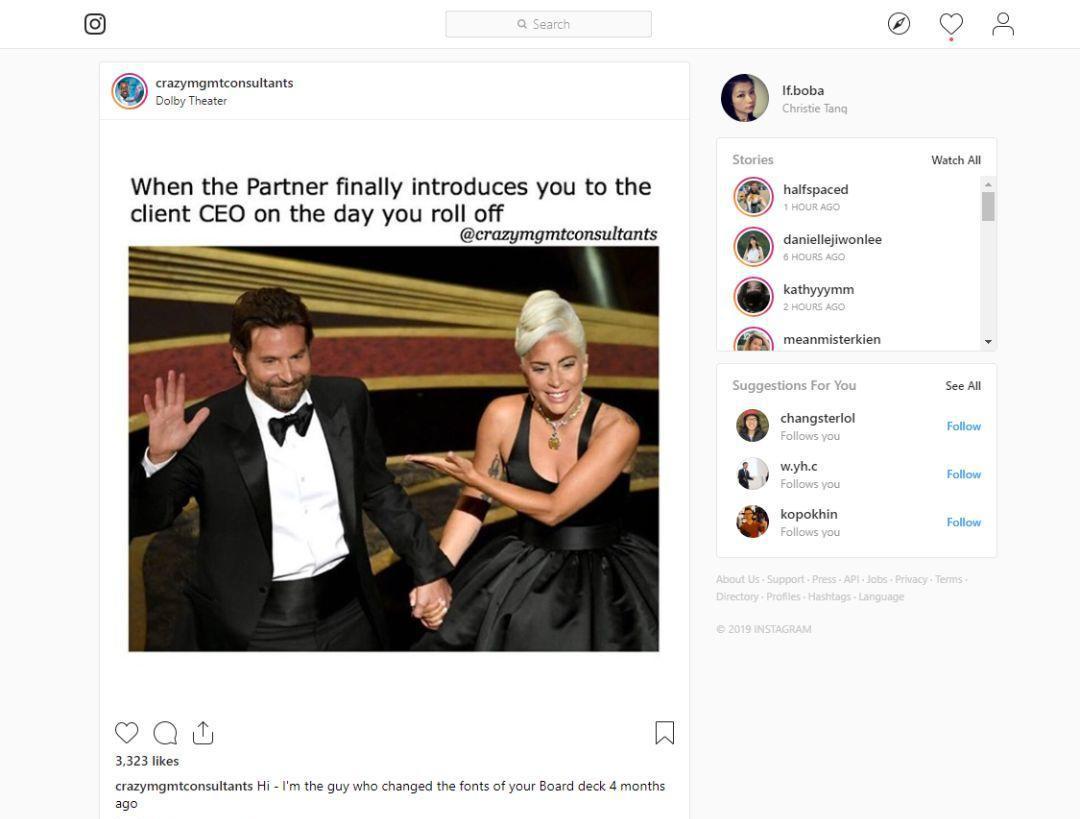
Task: Open halfspaced story avatar
Action: [x=754, y=197]
